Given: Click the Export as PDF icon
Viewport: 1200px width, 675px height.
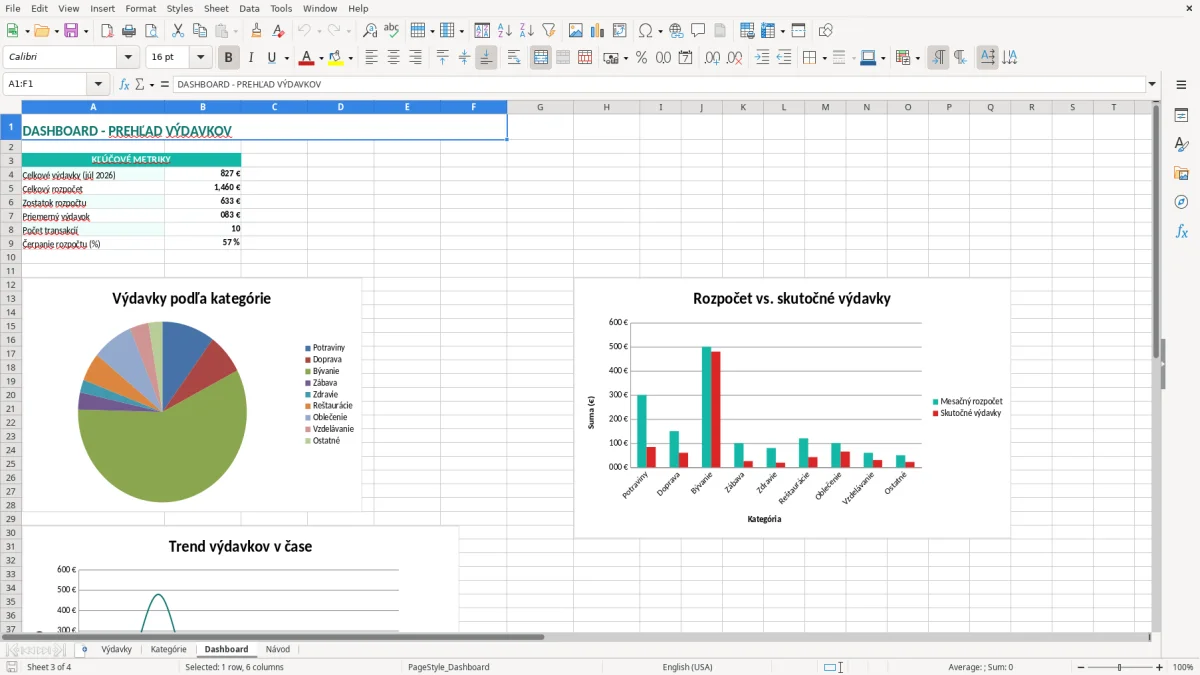Looking at the screenshot, I should (x=107, y=31).
